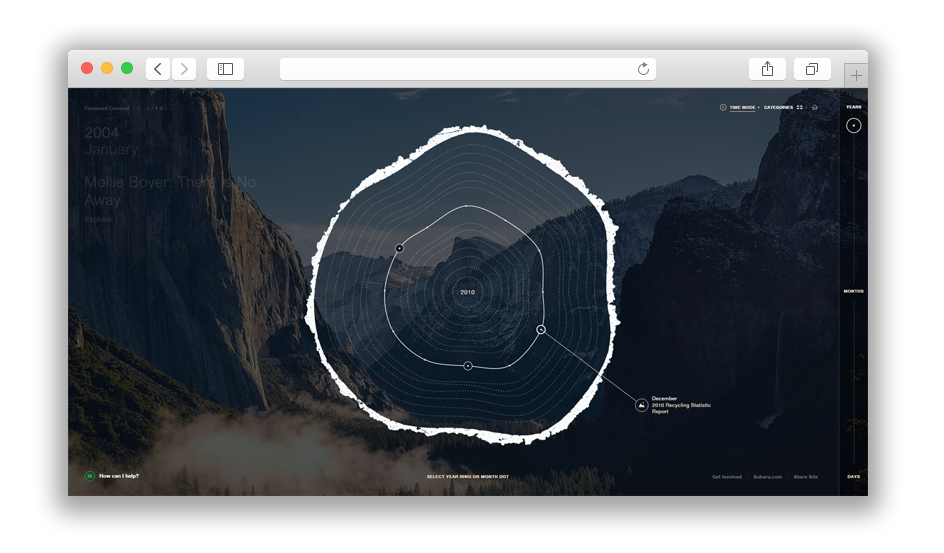
Task: Show all tabs overview icon
Action: click(x=812, y=69)
